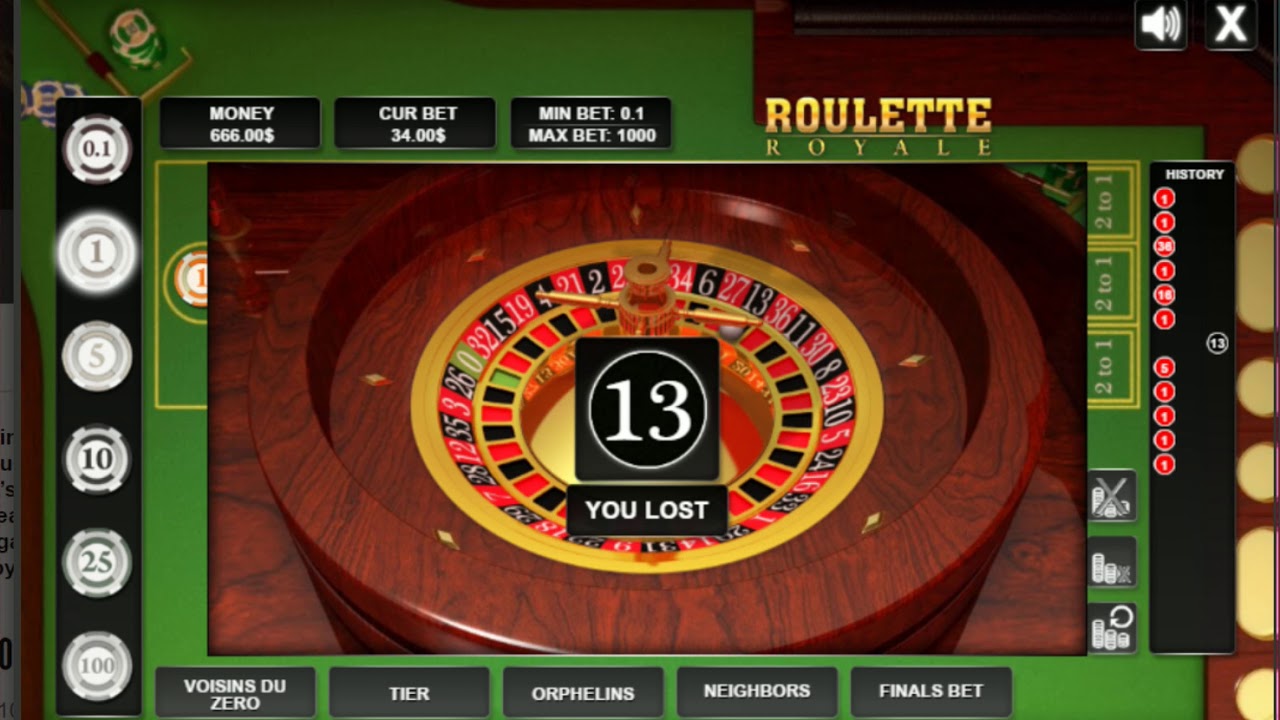This screenshot has height=720, width=1280.
Task: Clear all bets with crossed chips icon
Action: tap(1112, 496)
